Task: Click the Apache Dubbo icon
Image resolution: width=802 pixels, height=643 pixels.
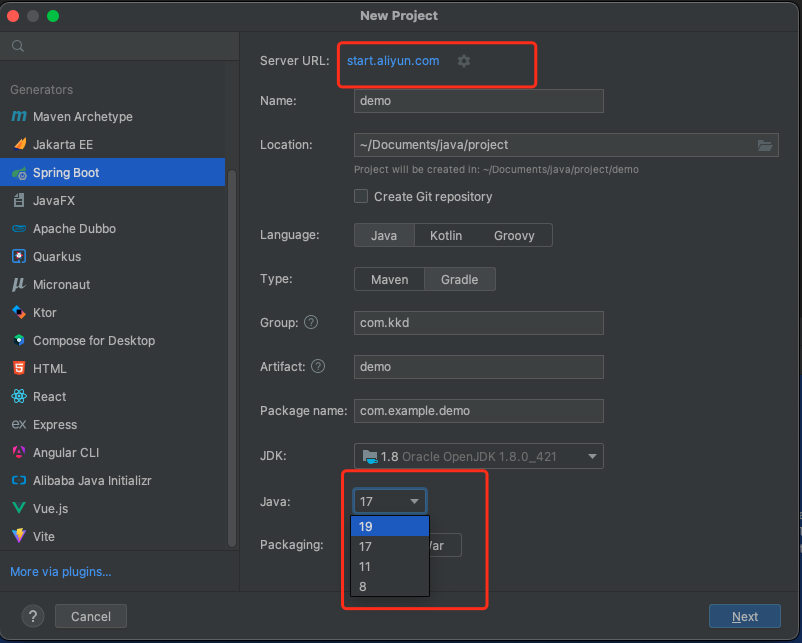Action: click(x=19, y=229)
